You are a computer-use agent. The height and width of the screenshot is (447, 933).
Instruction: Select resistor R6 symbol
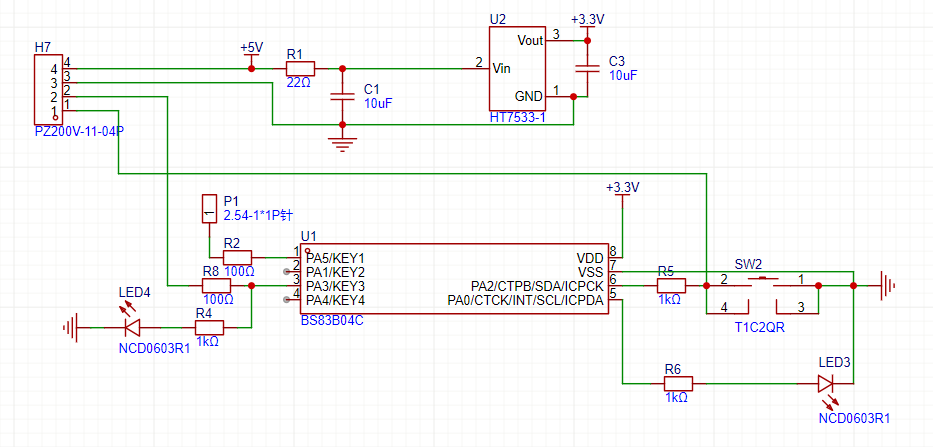click(677, 383)
